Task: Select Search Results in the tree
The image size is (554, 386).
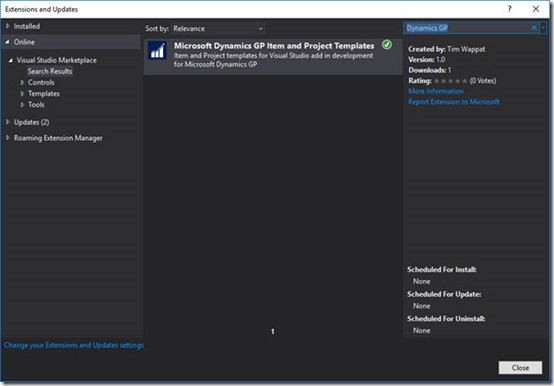Action: pos(50,71)
